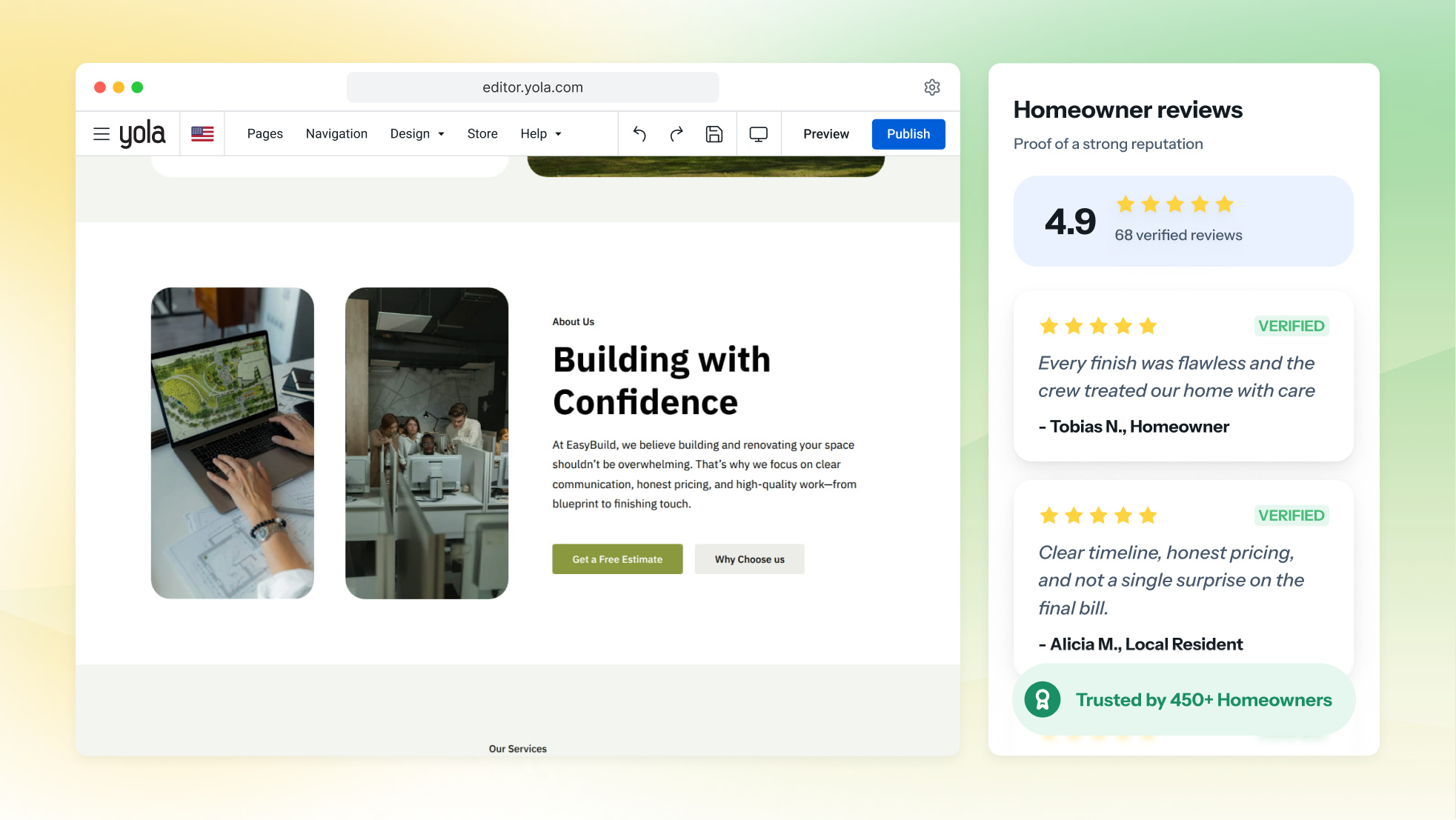Click the stars above 68 verified reviews

pos(1175,204)
